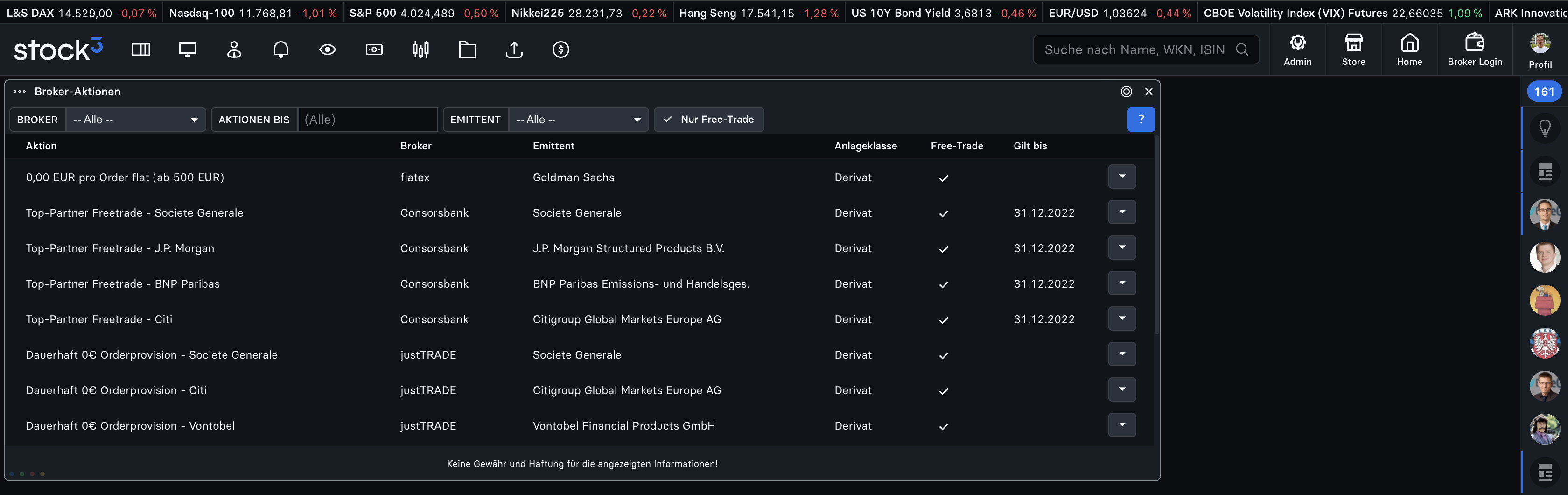
Task: Open the alerts bell icon
Action: coord(280,49)
